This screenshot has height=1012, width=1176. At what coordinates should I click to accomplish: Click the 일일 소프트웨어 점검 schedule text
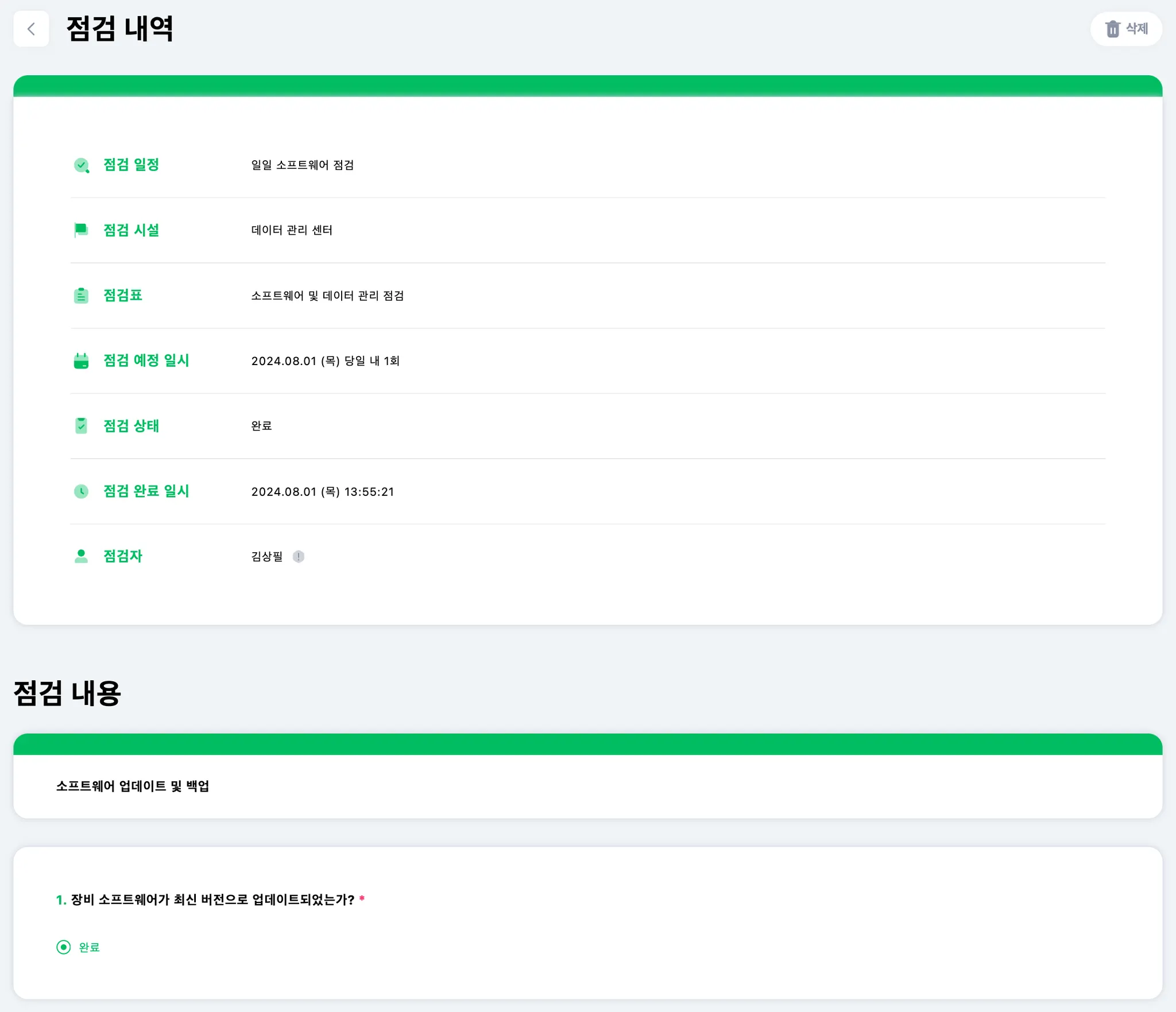click(x=302, y=165)
